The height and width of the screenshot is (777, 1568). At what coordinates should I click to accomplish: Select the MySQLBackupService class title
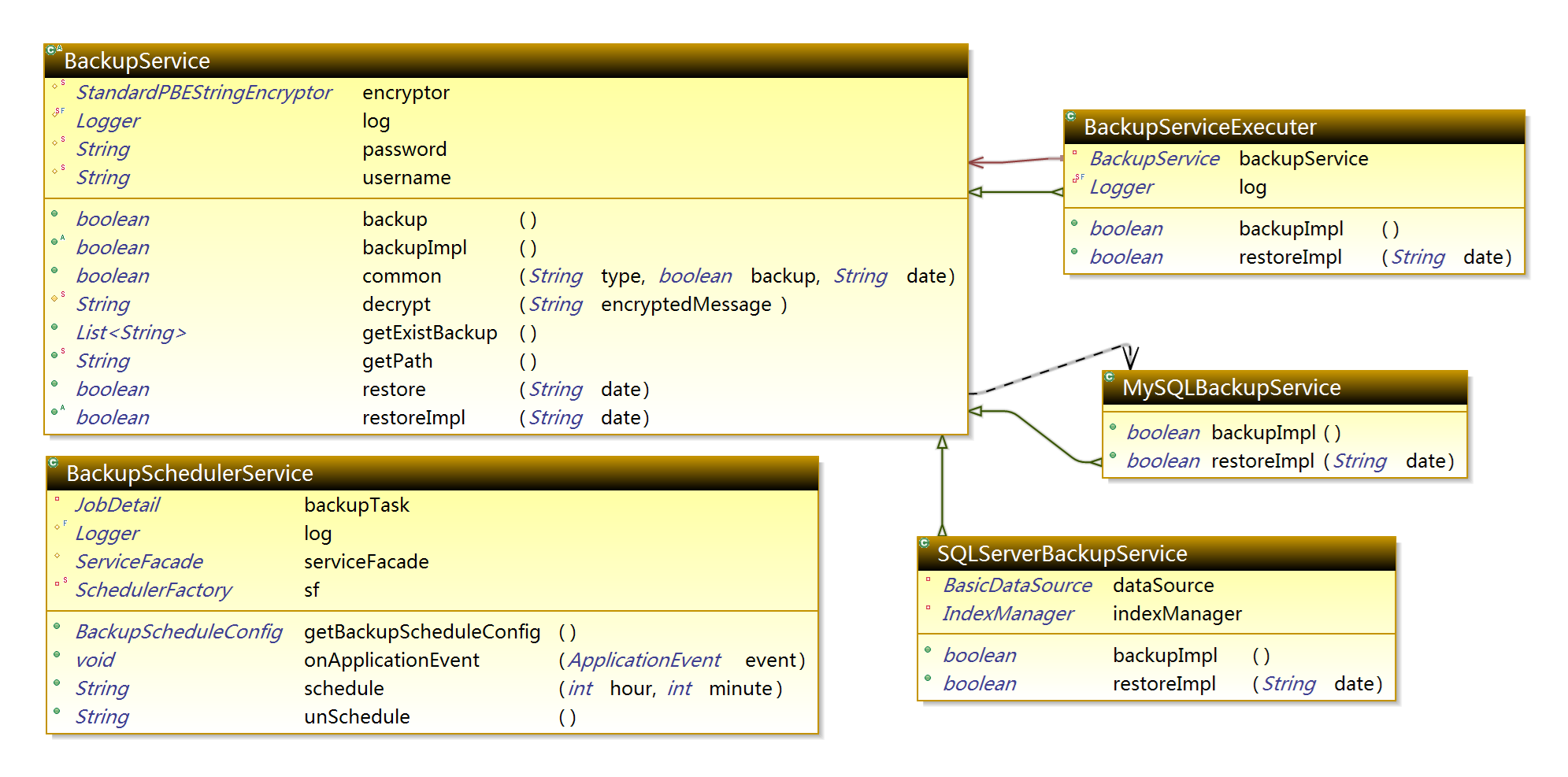(x=1231, y=387)
